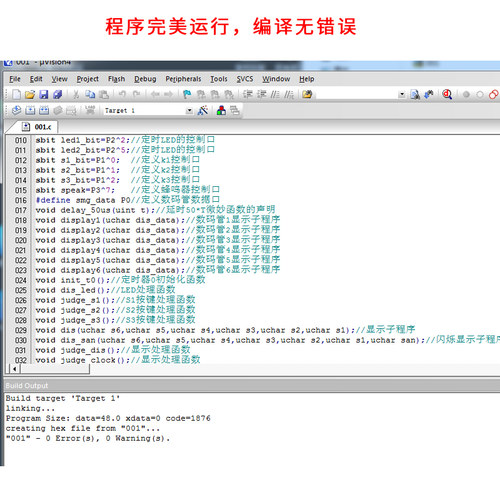The width and height of the screenshot is (500, 500).
Task: Open the Project menu
Action: tap(88, 79)
